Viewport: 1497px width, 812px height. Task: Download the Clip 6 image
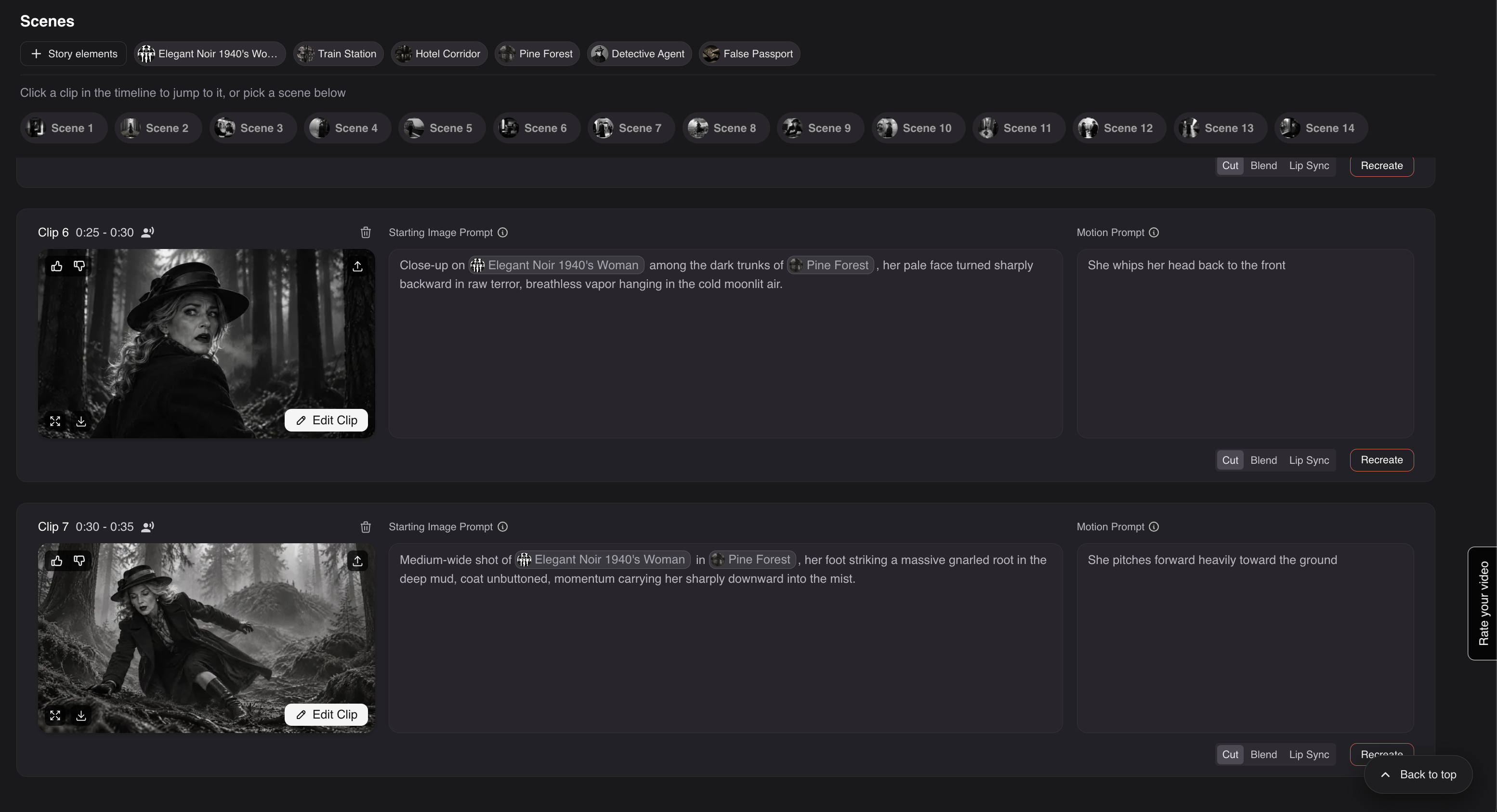[81, 421]
